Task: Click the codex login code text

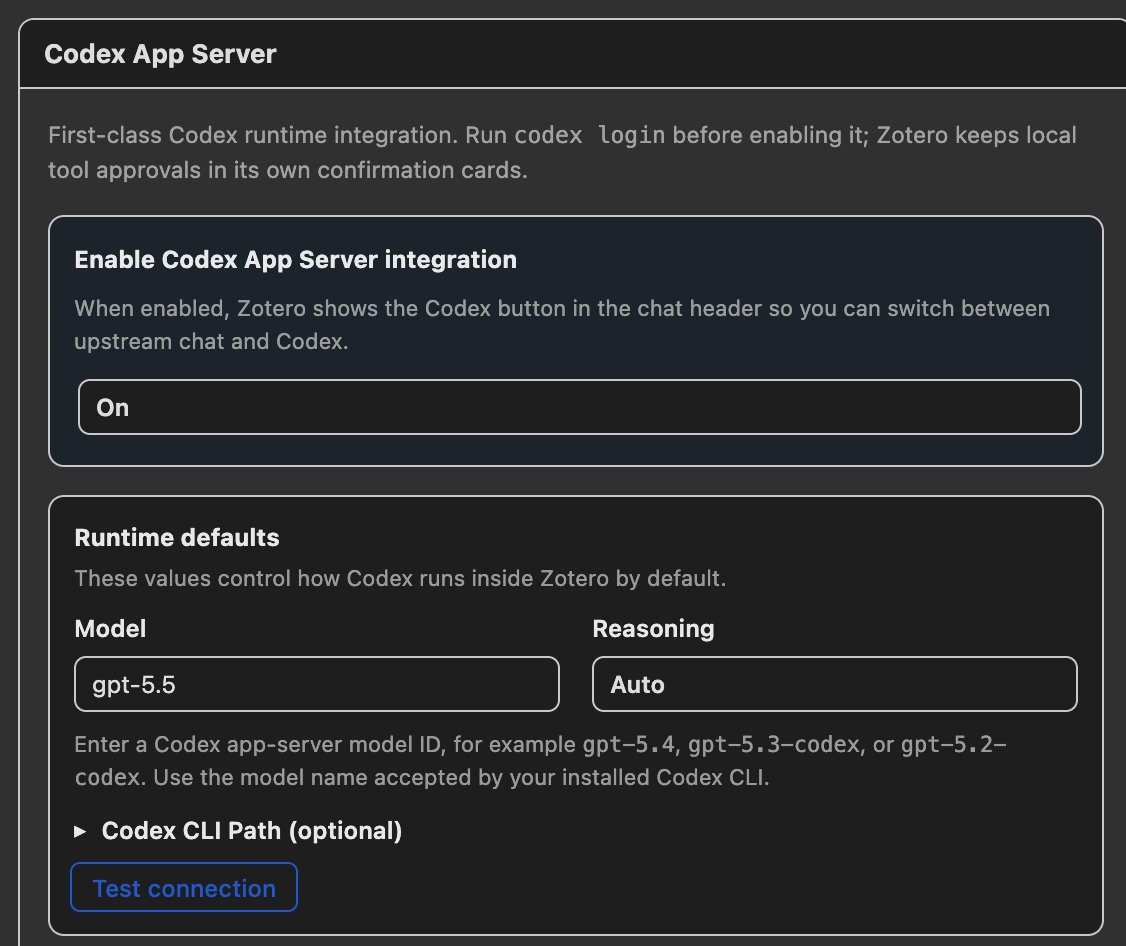Action: pos(590,135)
